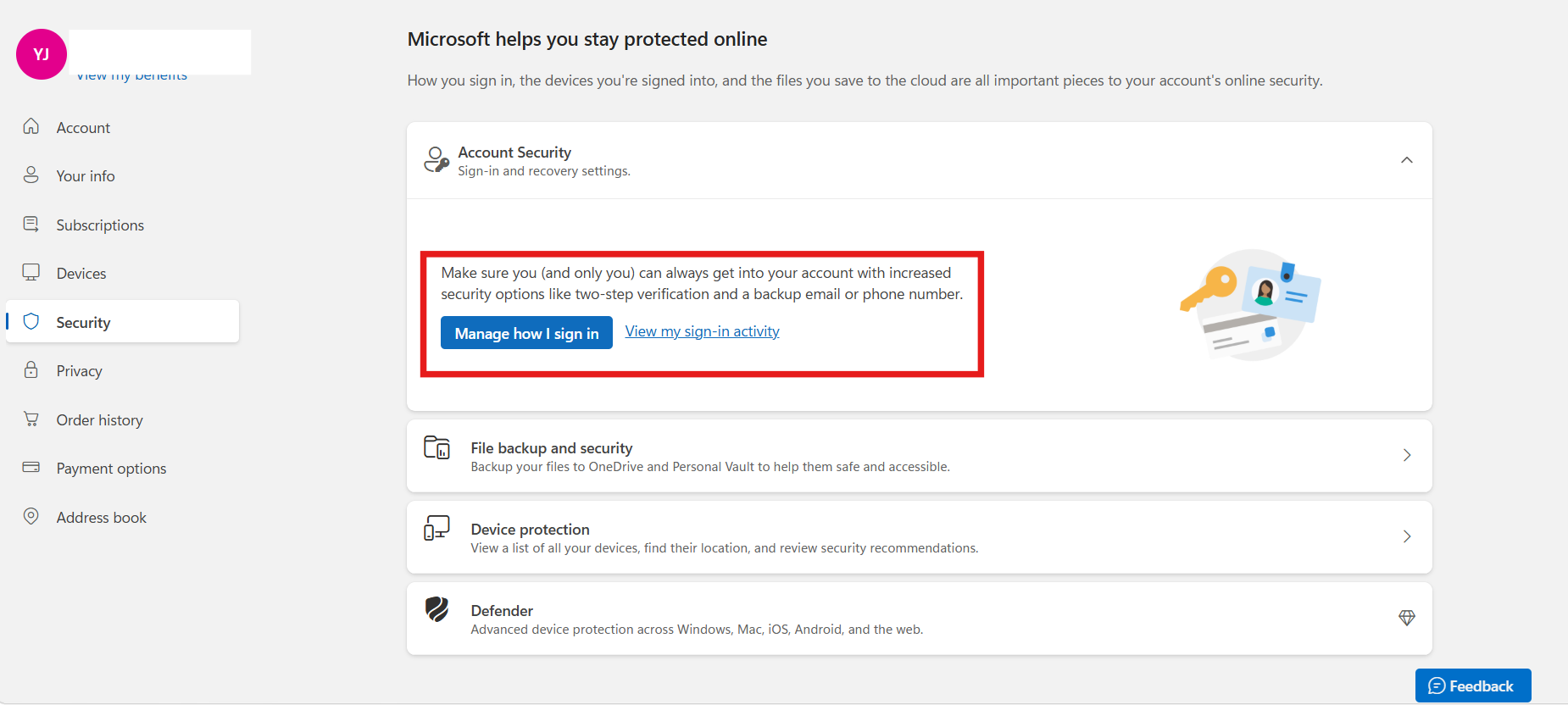
Task: Click the YJ profile avatar
Action: pyautogui.click(x=42, y=54)
